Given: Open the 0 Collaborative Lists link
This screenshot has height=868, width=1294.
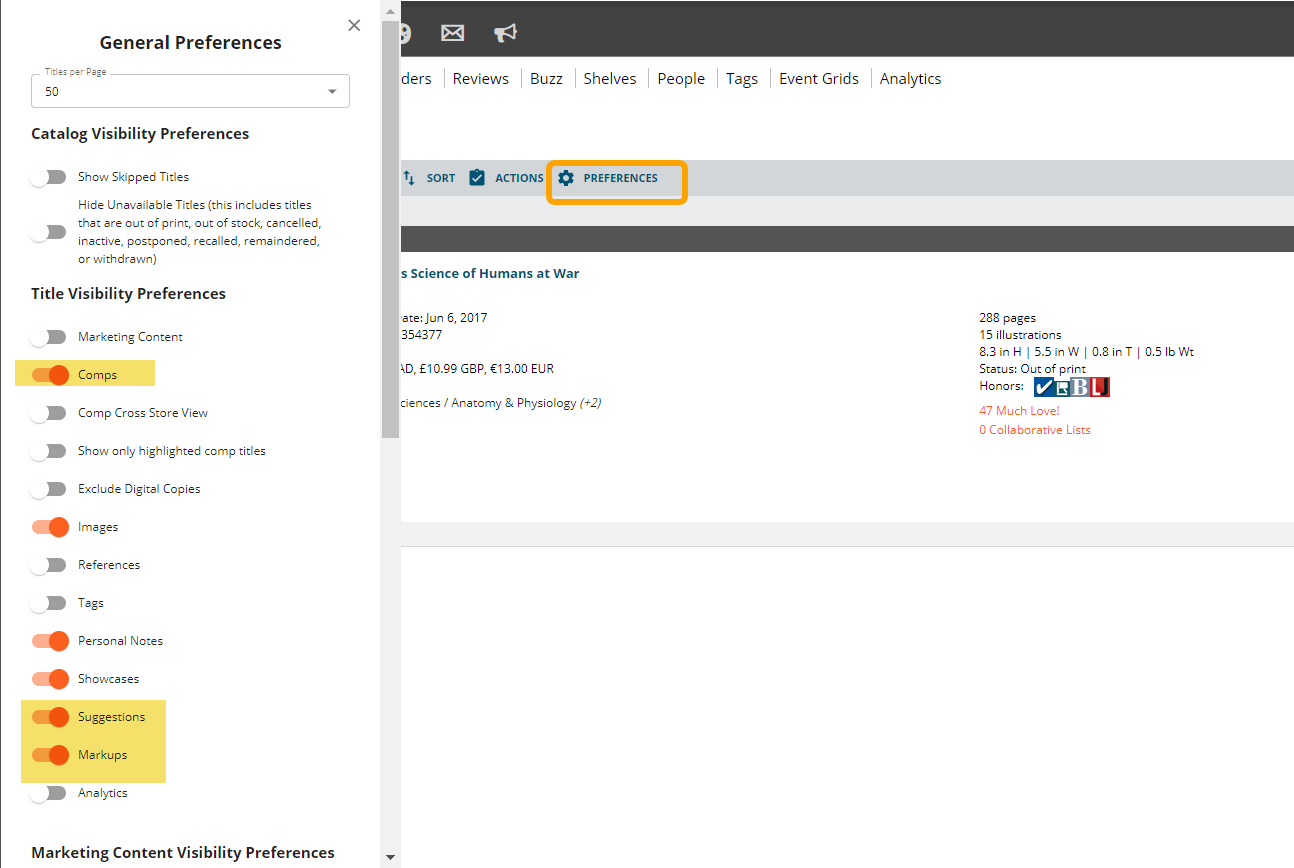Looking at the screenshot, I should click(x=1035, y=430).
